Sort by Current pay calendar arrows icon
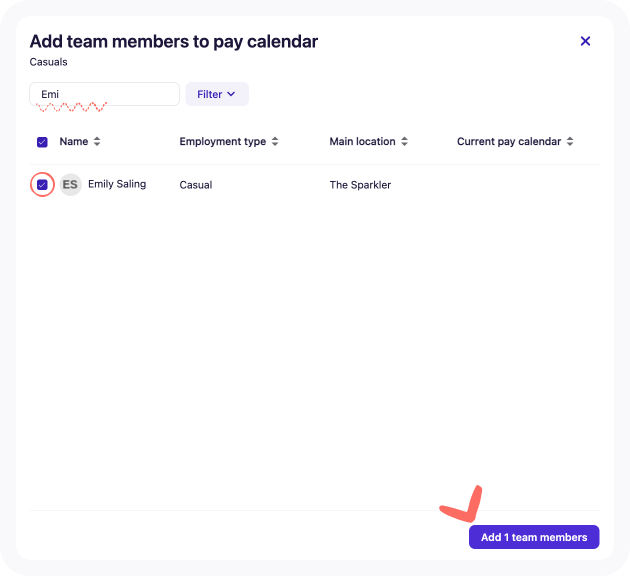Screen dimensions: 630x576 pyautogui.click(x=570, y=141)
